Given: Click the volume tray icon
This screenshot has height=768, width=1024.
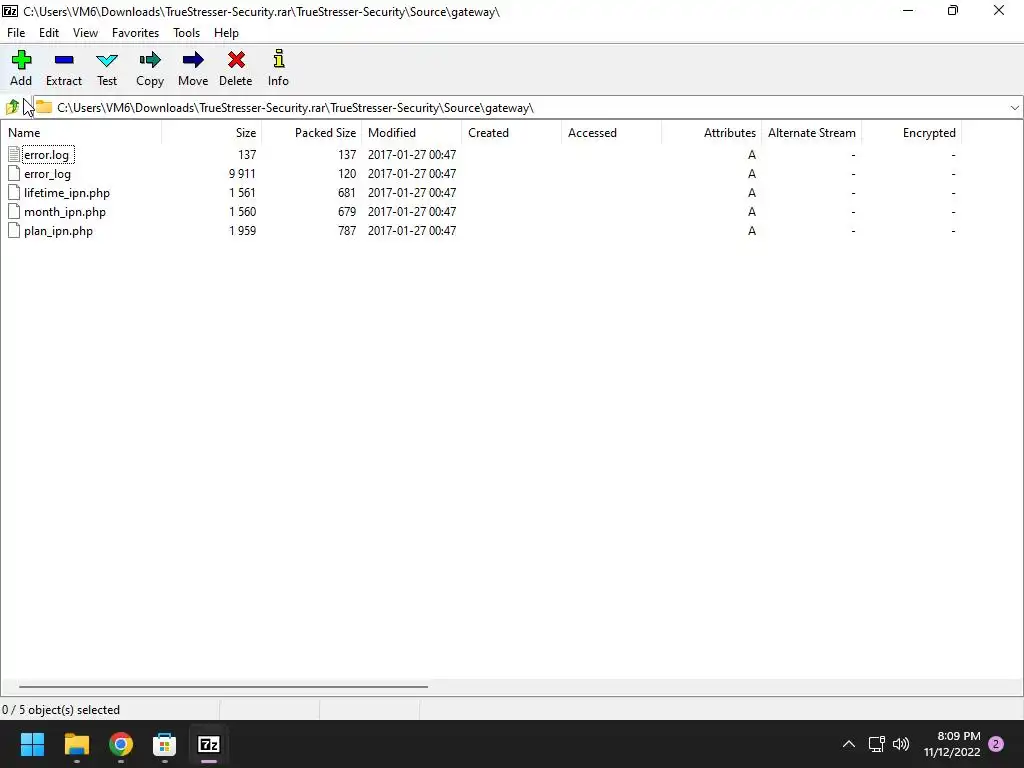Looking at the screenshot, I should click(901, 744).
